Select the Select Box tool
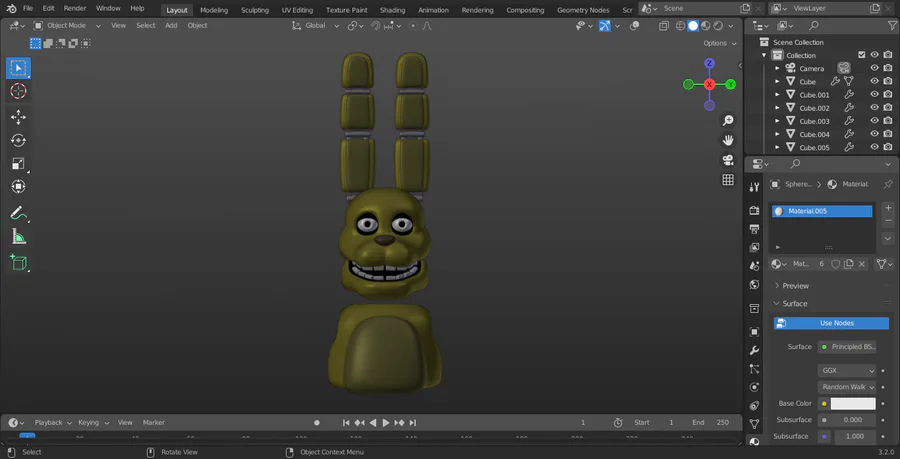The height and width of the screenshot is (459, 900). click(18, 68)
